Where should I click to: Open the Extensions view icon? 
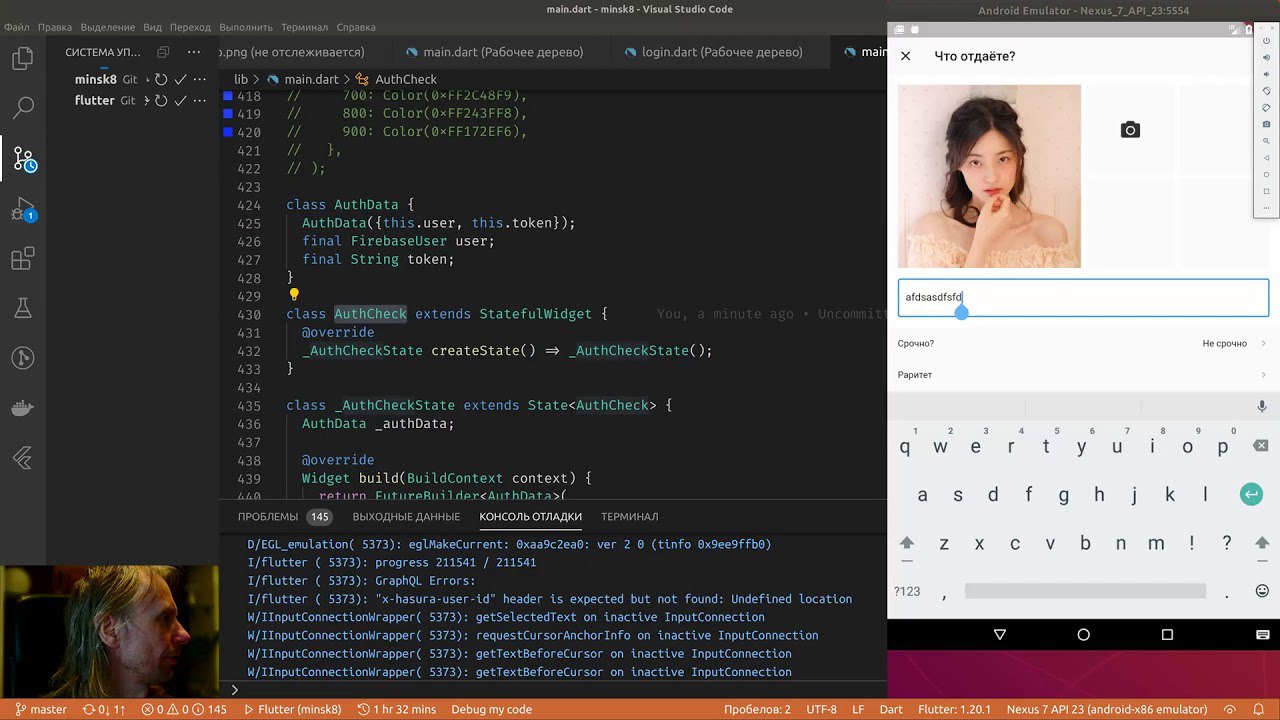pyautogui.click(x=23, y=260)
